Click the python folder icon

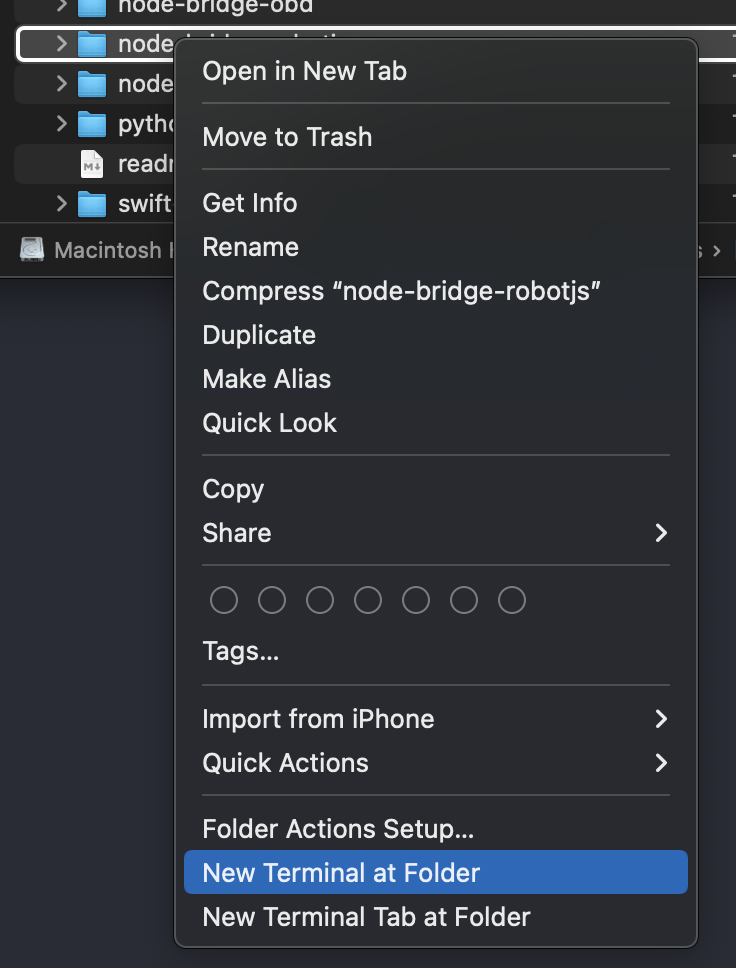coord(92,124)
